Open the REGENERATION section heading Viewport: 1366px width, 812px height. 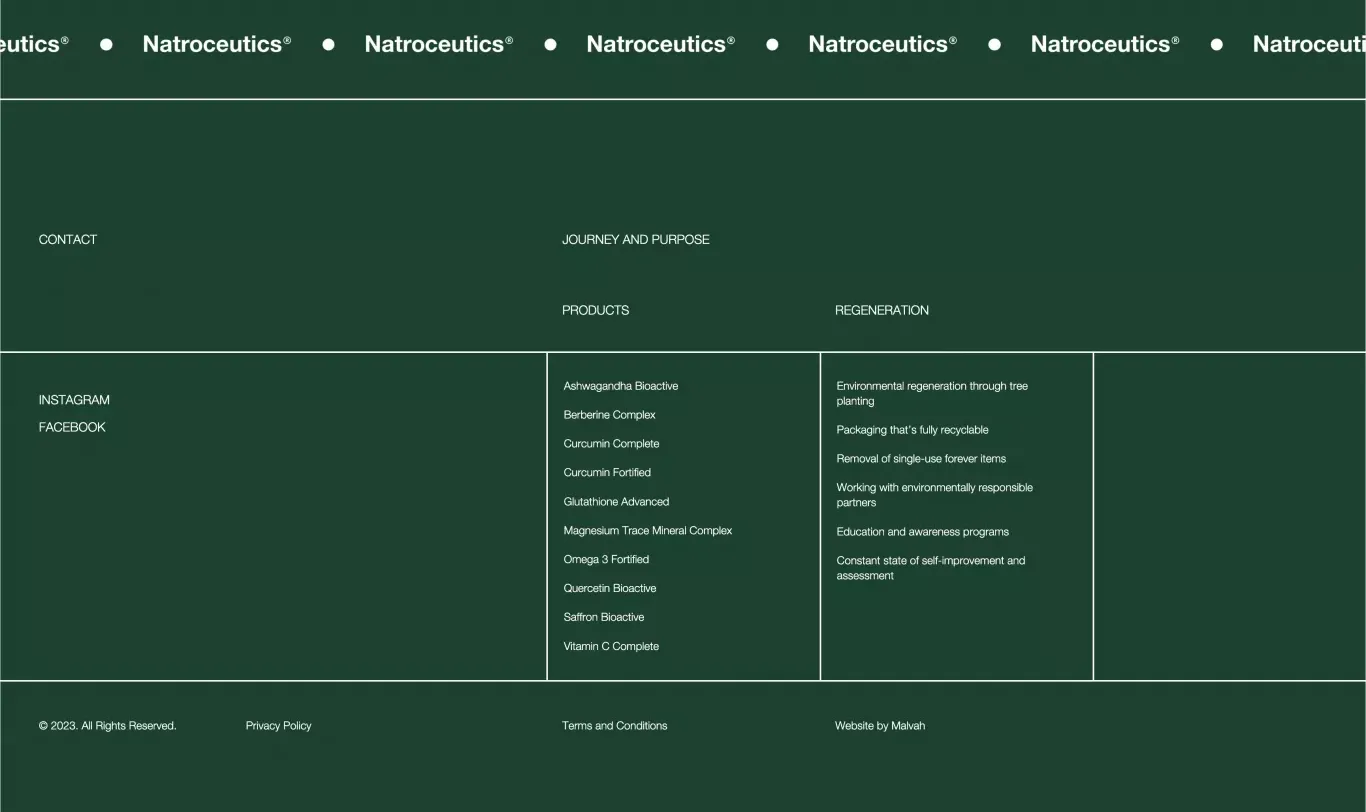[882, 311]
